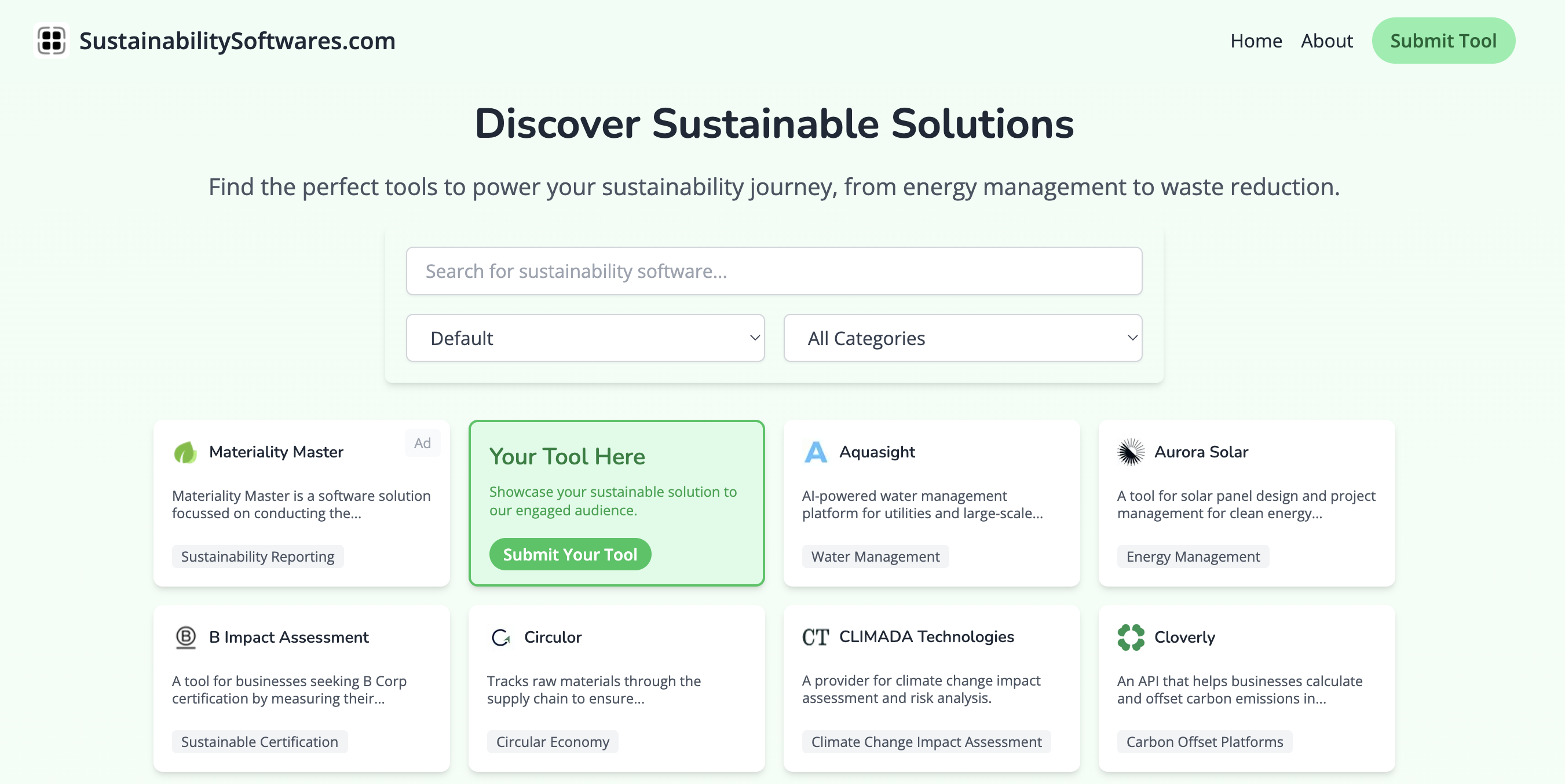Select the Climate Change Impact Assessment tag
The image size is (1565, 784).
926,742
